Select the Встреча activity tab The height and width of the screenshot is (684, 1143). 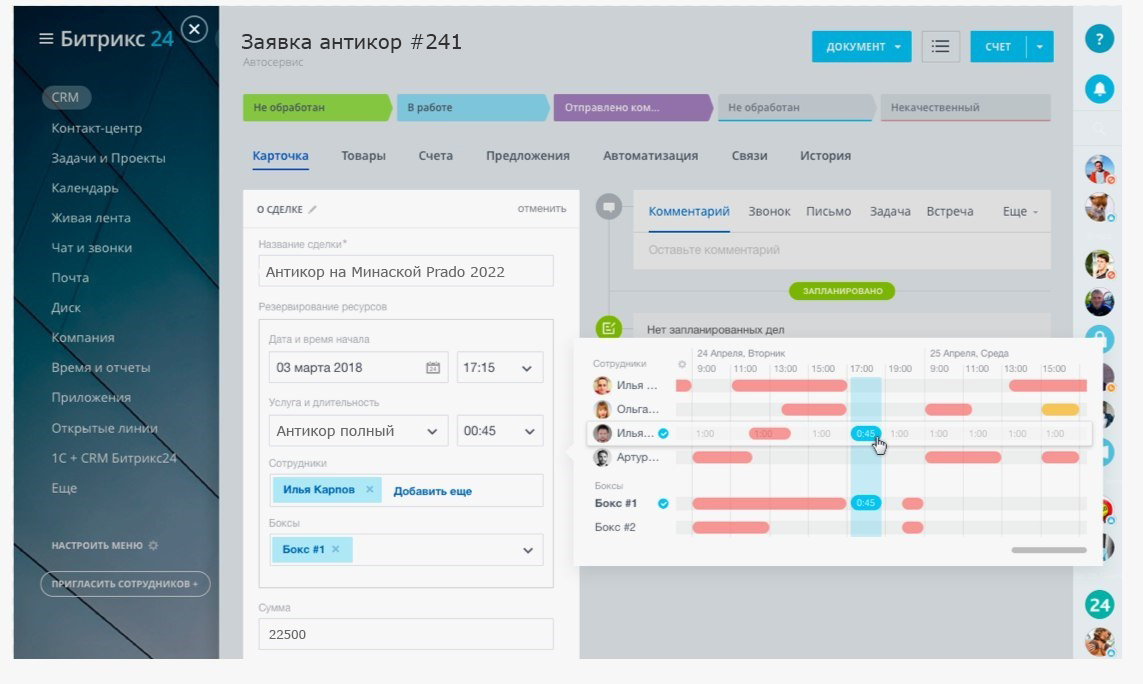950,211
